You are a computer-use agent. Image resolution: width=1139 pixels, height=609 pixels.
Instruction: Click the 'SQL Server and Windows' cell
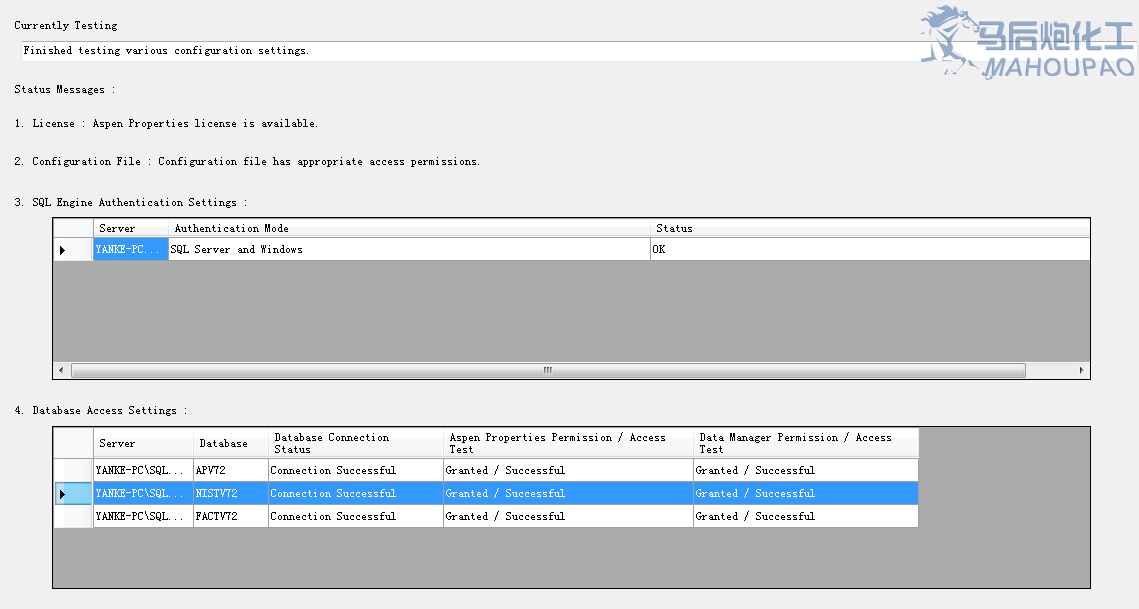409,249
